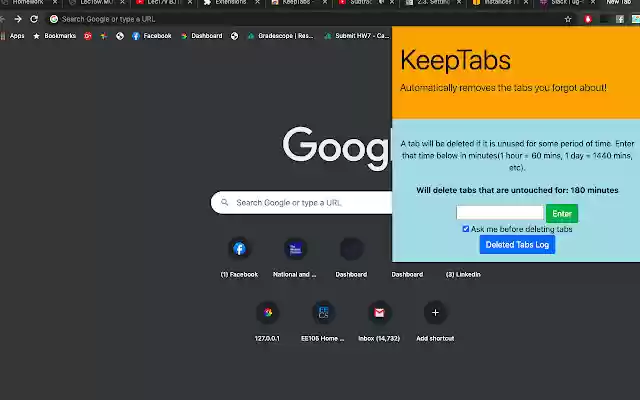The image size is (640, 400).
Task: Switch to the Extensions tab
Action: point(231,2)
